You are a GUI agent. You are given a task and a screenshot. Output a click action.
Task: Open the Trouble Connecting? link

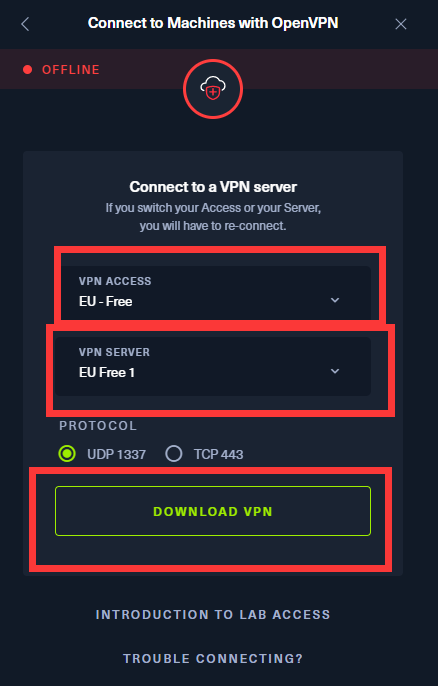click(x=213, y=658)
